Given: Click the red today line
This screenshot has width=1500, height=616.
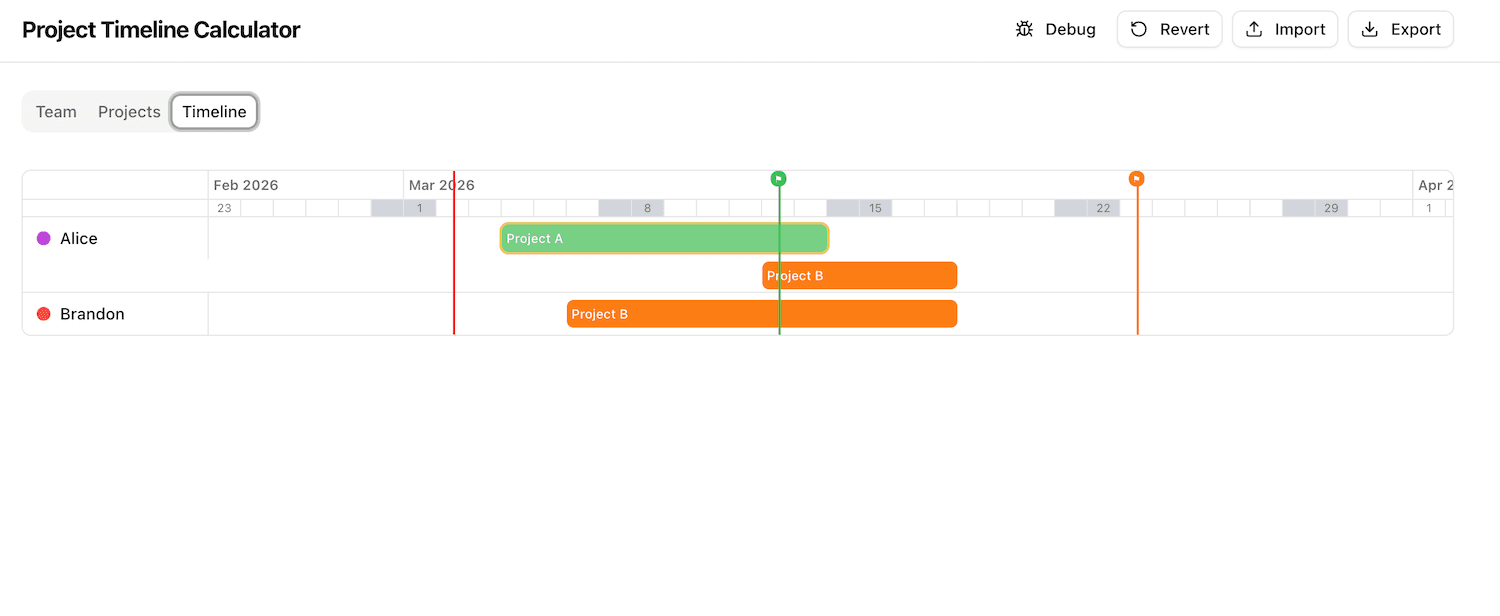Looking at the screenshot, I should point(455,270).
